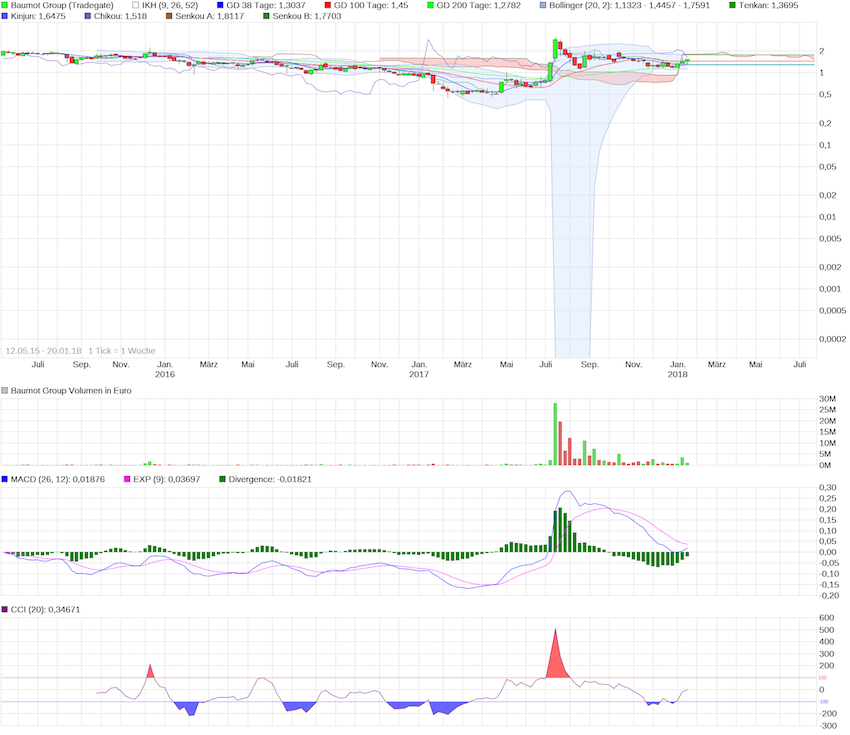Click the blue GD 38 Tage legend swatch
The image size is (850, 735).
(220, 5)
